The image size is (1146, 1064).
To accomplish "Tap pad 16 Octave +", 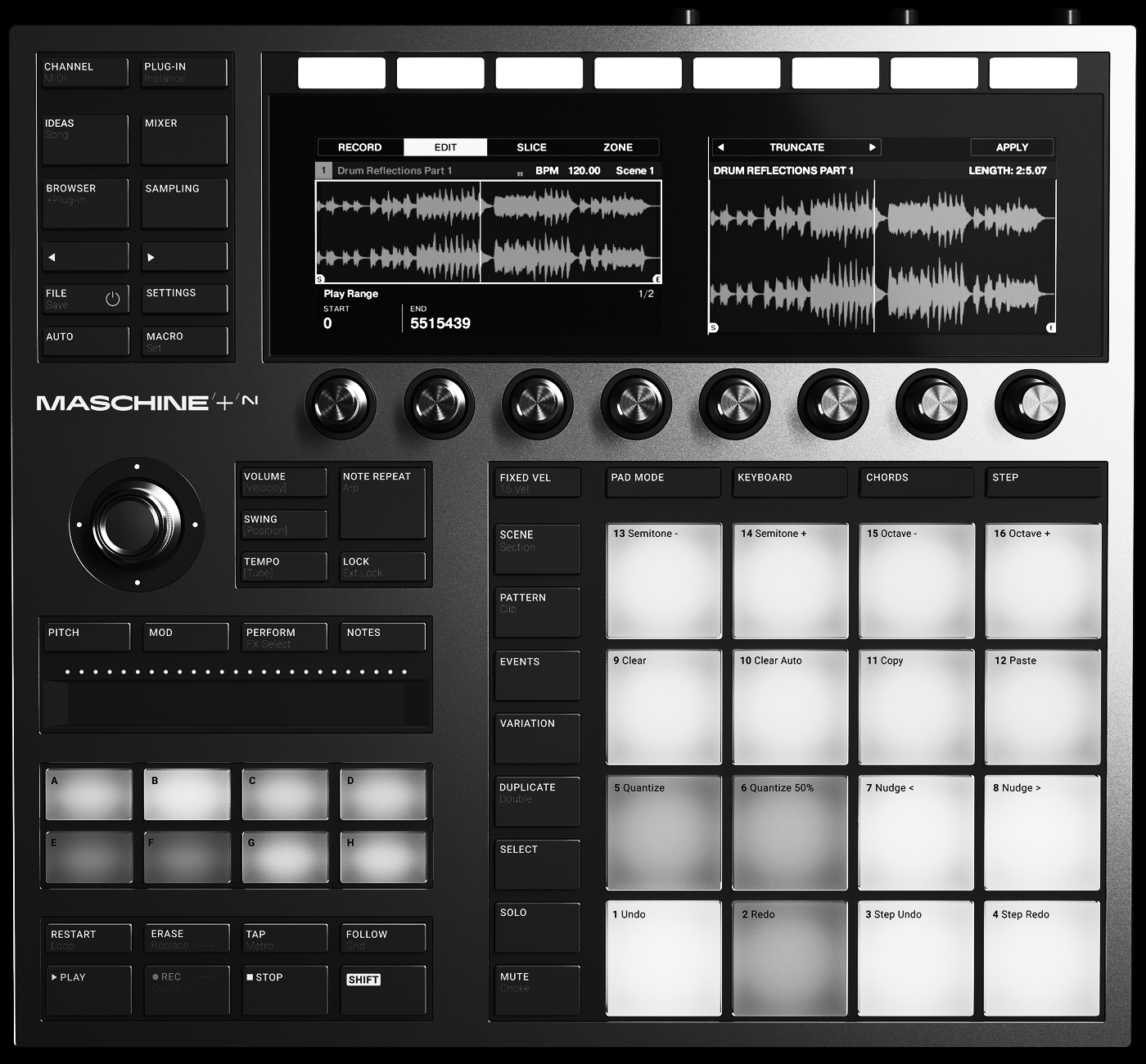I will coord(1044,580).
